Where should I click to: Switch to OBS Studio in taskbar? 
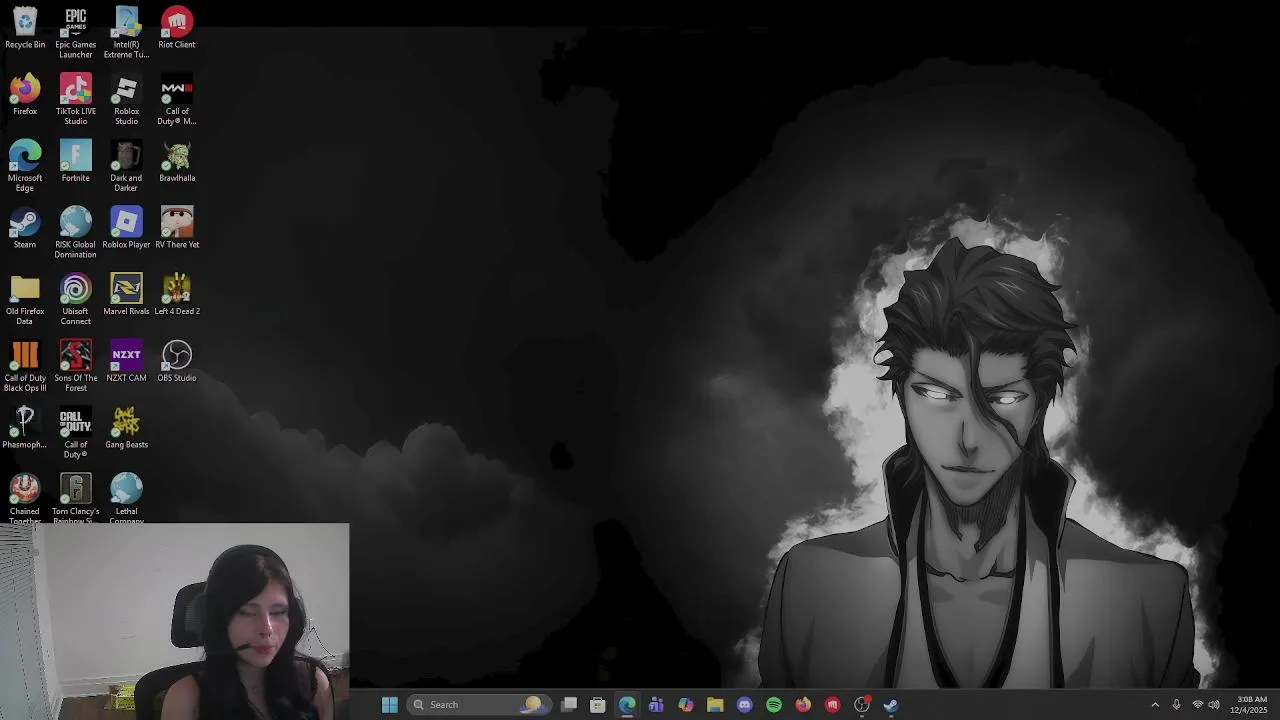click(x=862, y=705)
